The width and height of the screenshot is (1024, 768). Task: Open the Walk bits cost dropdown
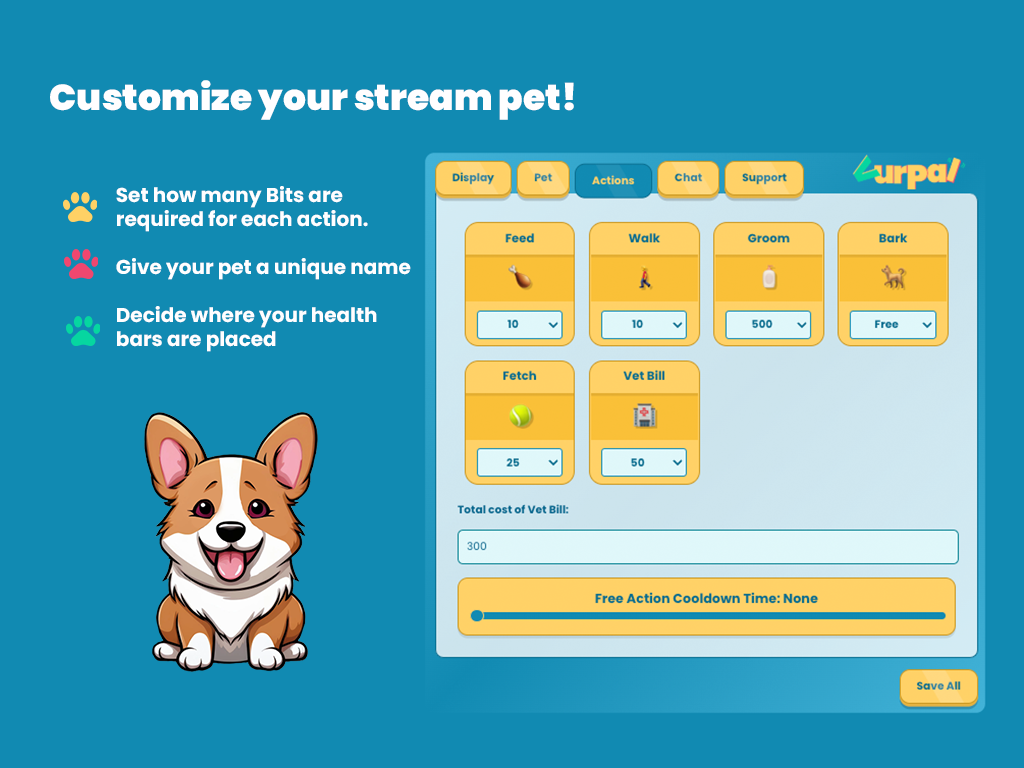point(644,325)
